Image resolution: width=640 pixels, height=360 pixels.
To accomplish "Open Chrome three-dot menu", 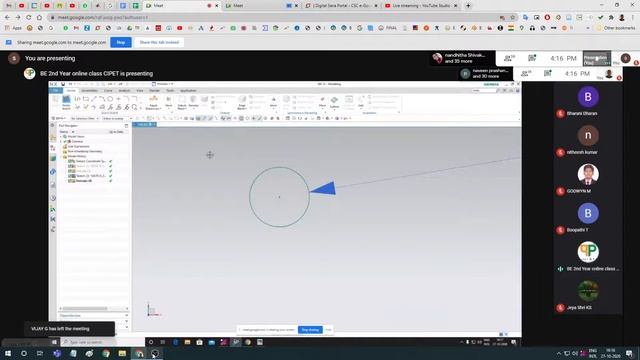I will point(633,18).
